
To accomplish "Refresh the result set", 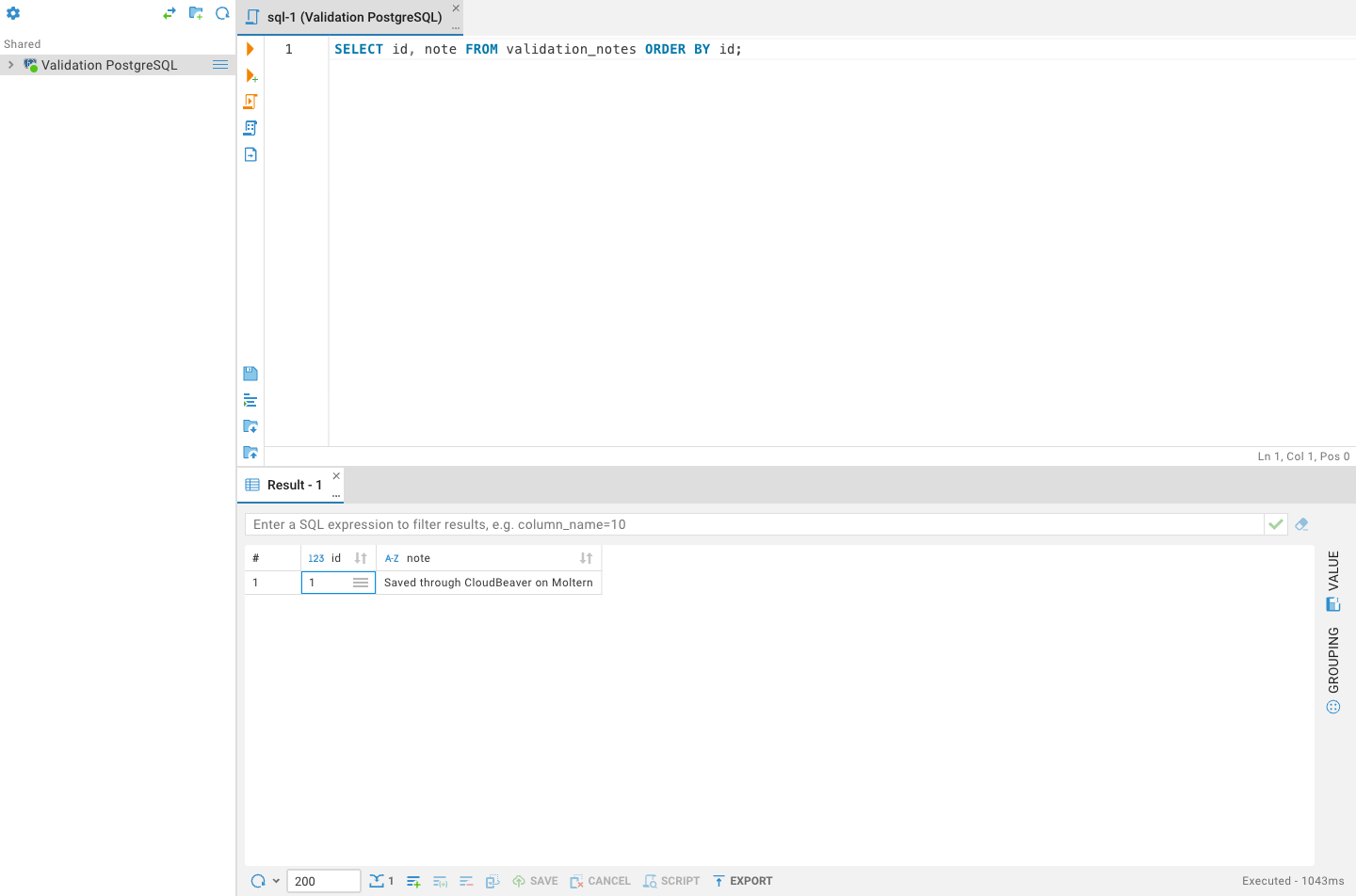I will 258,881.
